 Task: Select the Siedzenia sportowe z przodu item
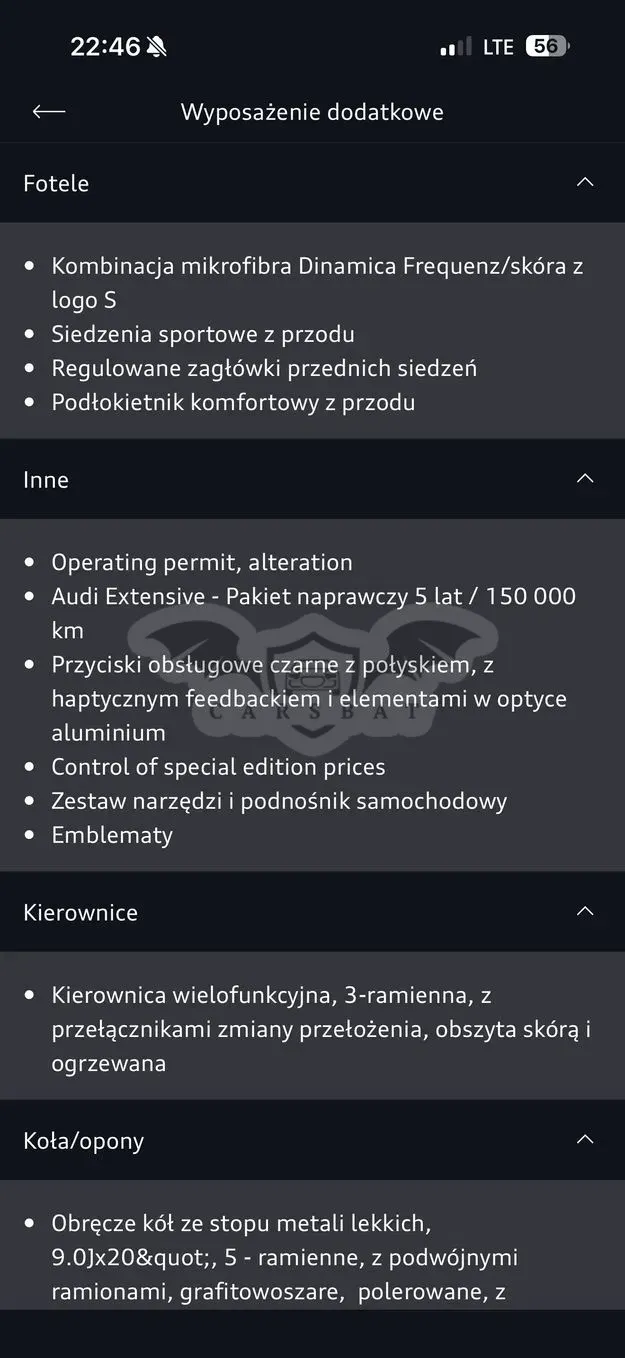pyautogui.click(x=203, y=334)
